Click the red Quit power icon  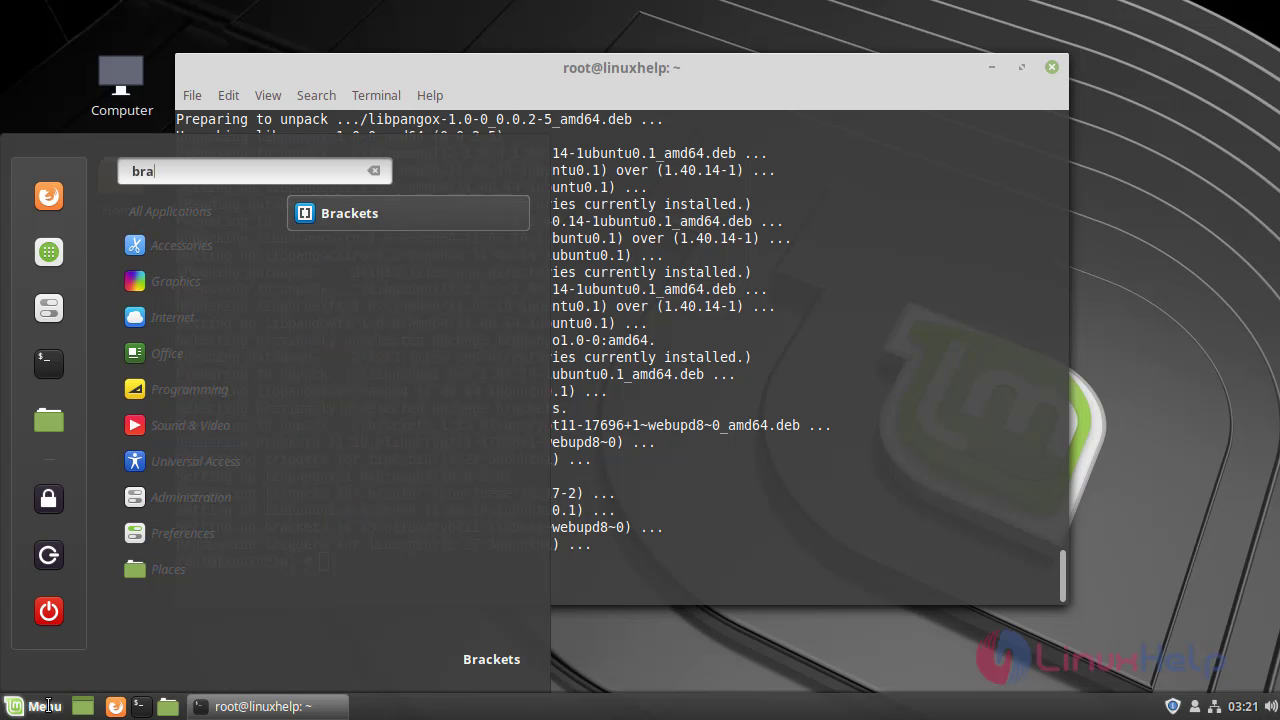point(49,611)
